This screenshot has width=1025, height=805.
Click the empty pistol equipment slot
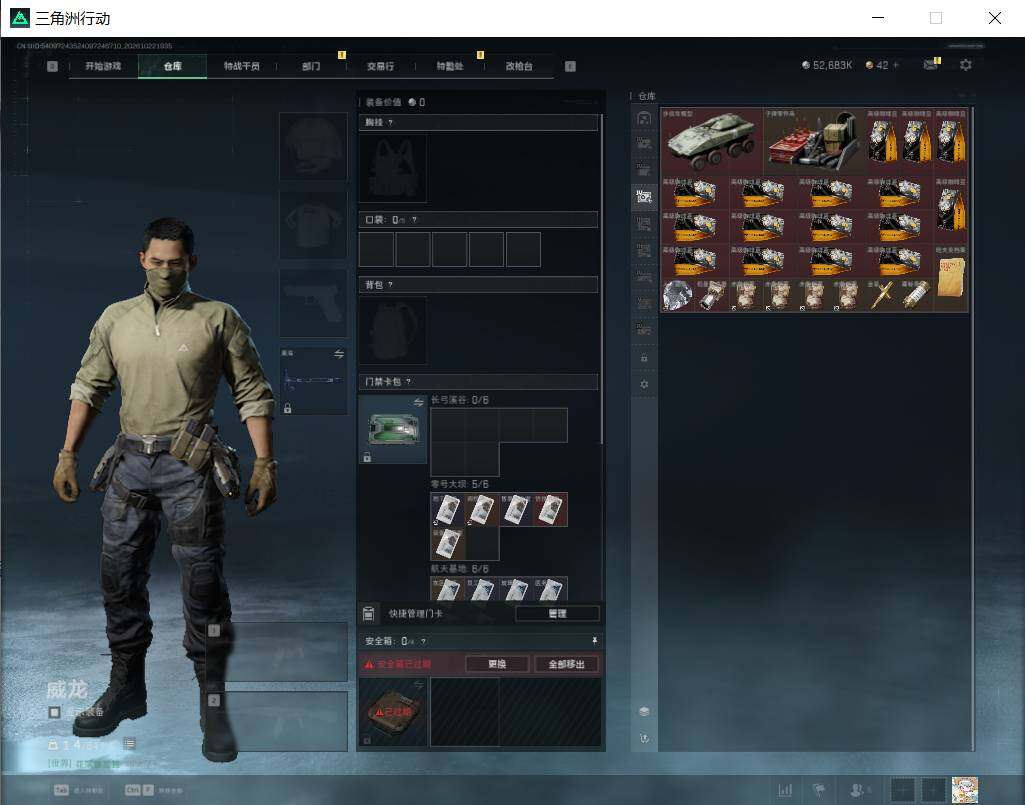pos(313,303)
